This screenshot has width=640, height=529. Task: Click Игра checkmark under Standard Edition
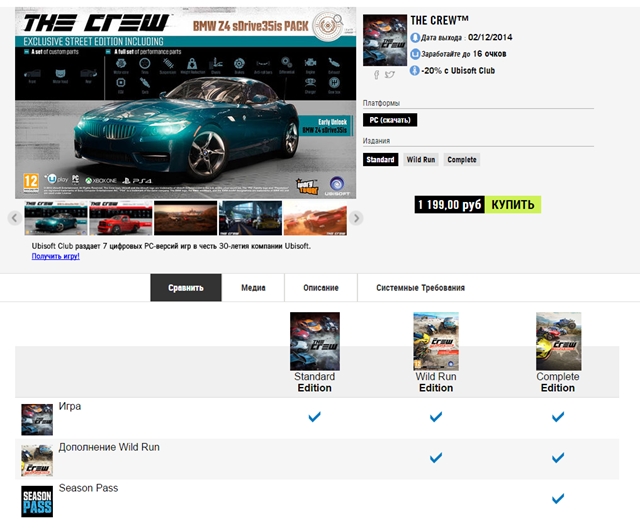pyautogui.click(x=314, y=417)
